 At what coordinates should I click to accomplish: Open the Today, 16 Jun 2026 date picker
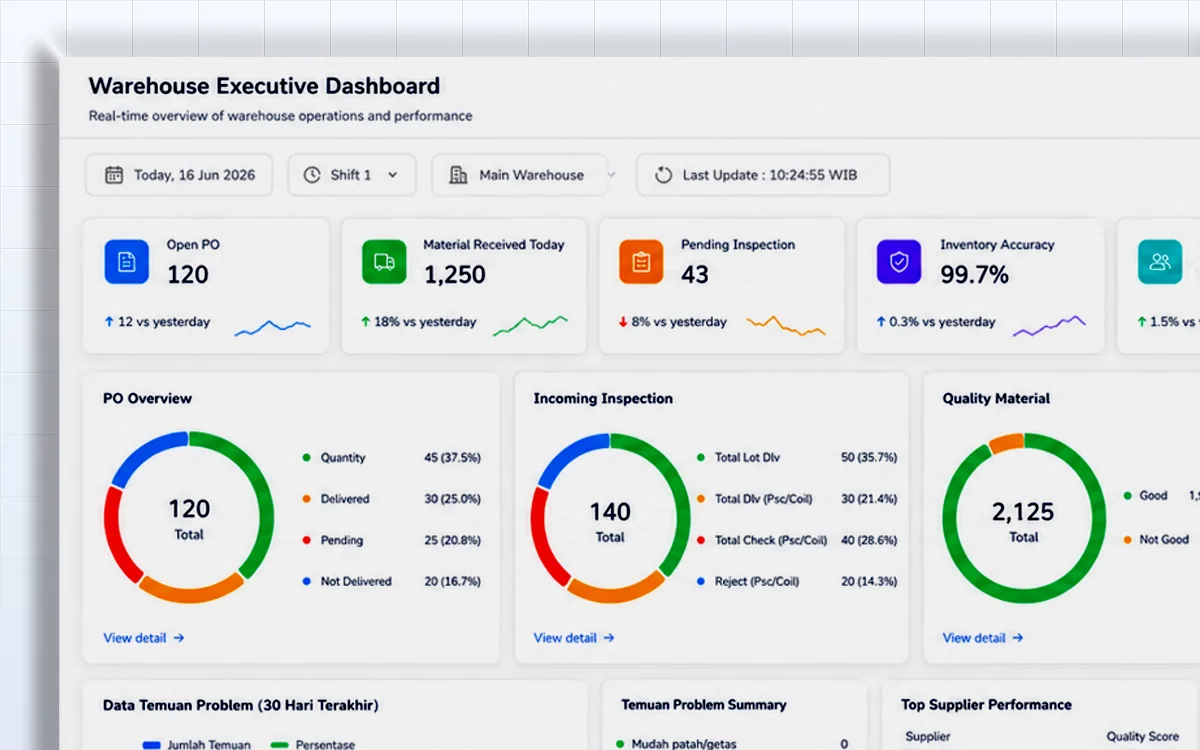178,175
